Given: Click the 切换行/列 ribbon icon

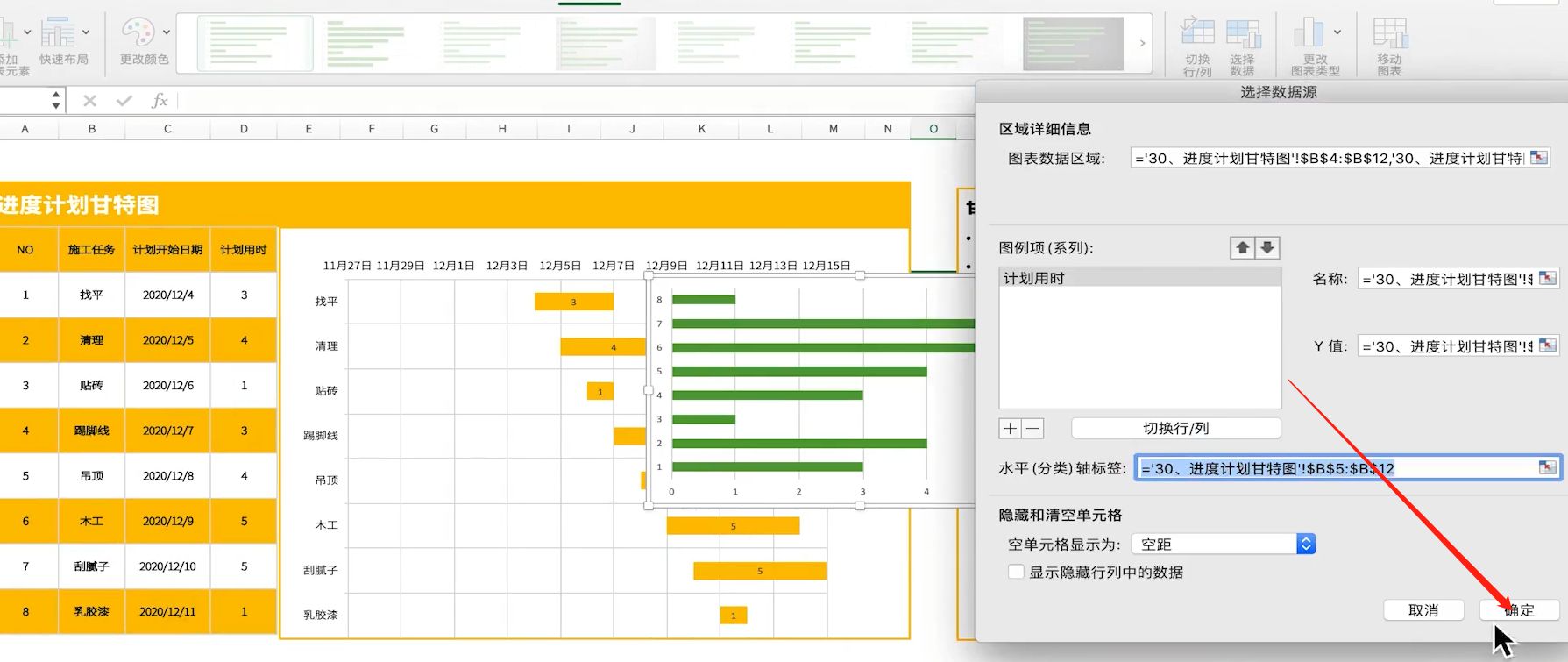Looking at the screenshot, I should pos(1197,46).
